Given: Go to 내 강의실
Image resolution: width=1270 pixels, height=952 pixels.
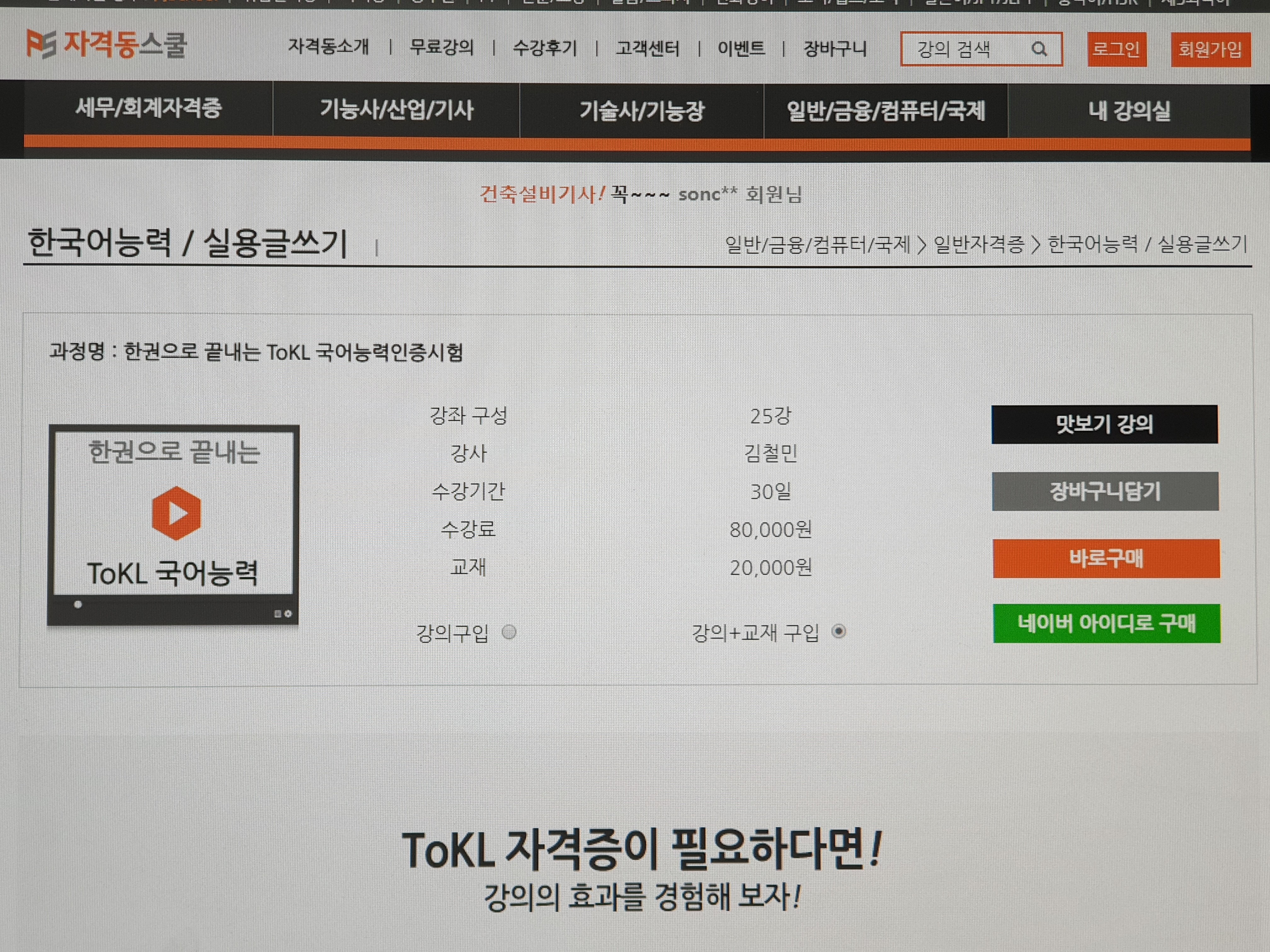Looking at the screenshot, I should (x=1129, y=111).
